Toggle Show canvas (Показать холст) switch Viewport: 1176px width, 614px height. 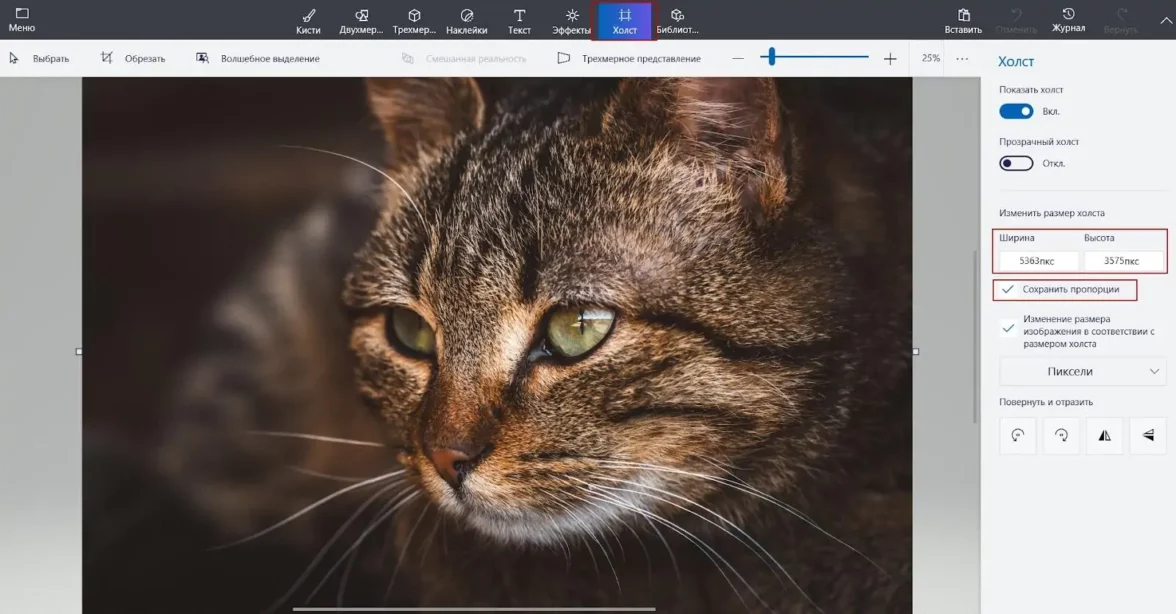1016,111
